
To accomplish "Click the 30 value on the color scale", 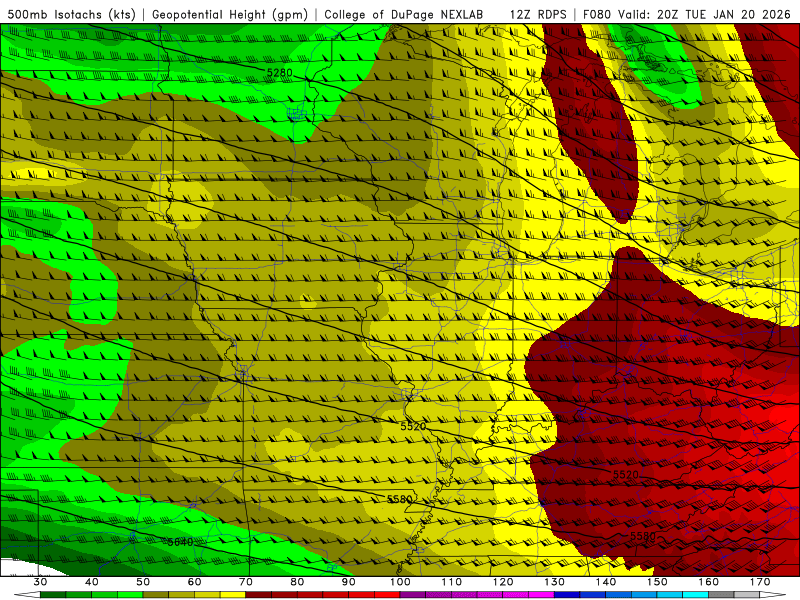I will [40, 582].
